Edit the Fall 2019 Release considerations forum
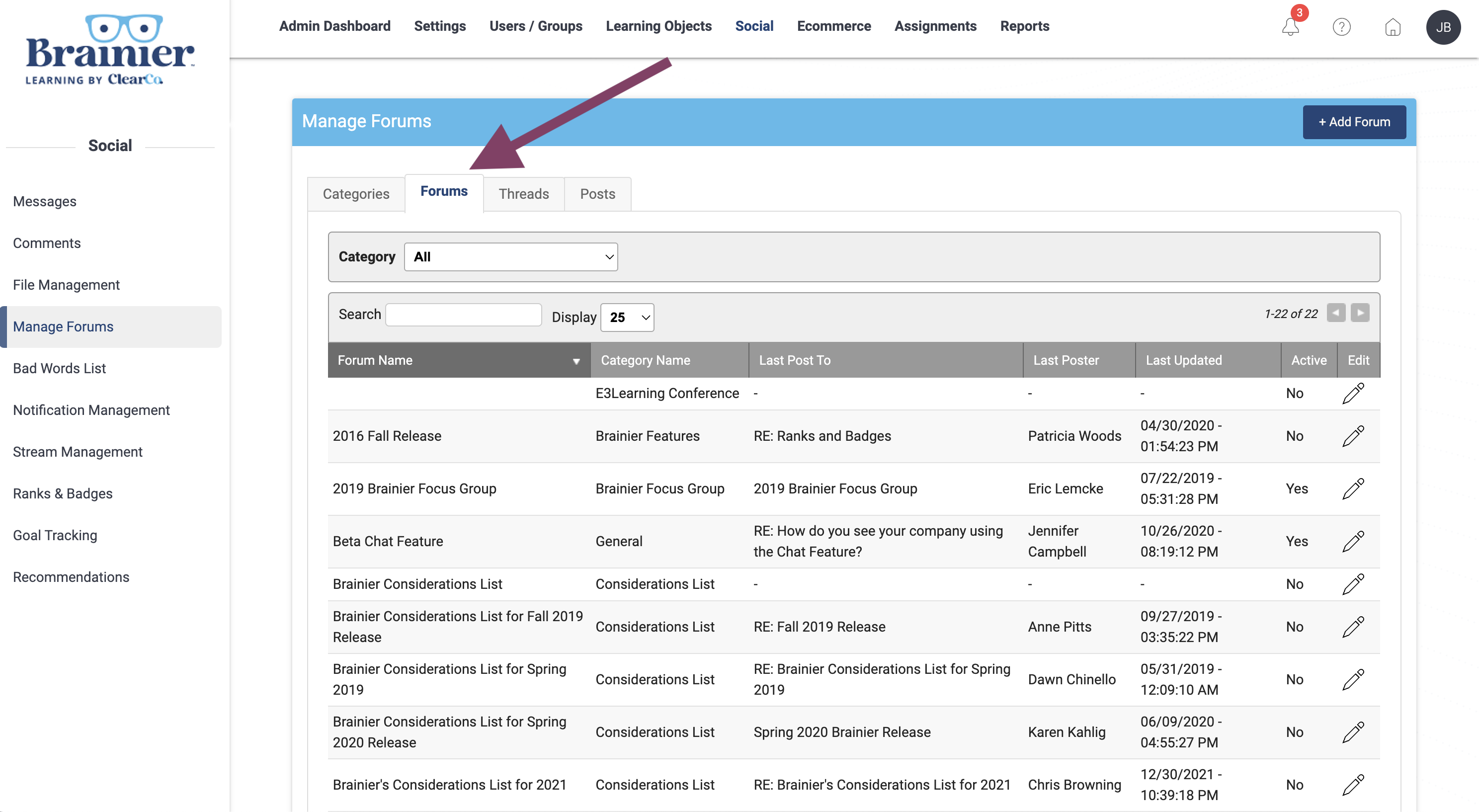The image size is (1479, 812). (1353, 627)
